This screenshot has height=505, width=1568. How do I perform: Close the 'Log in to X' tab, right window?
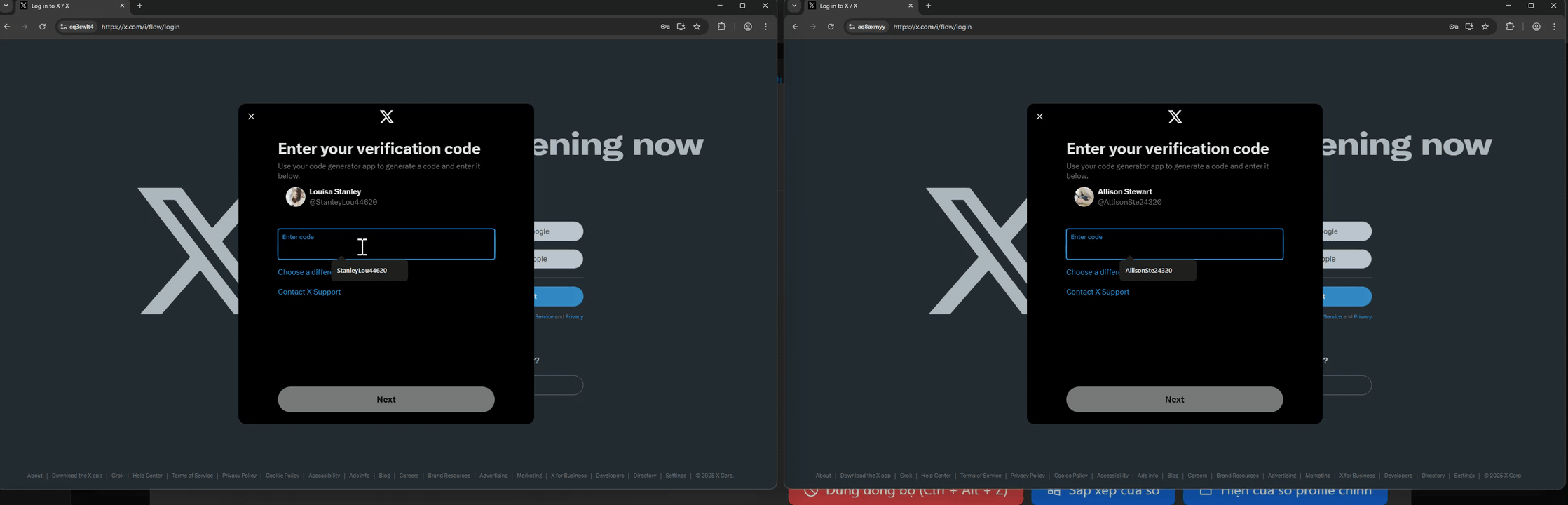pos(911,6)
